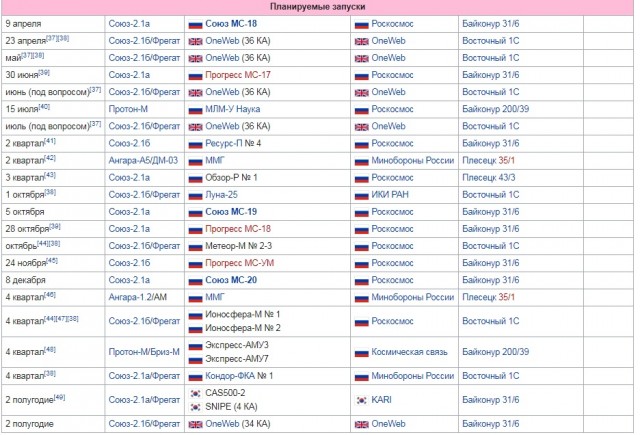Click South Korea flag beside CAS500-2

click(x=196, y=393)
